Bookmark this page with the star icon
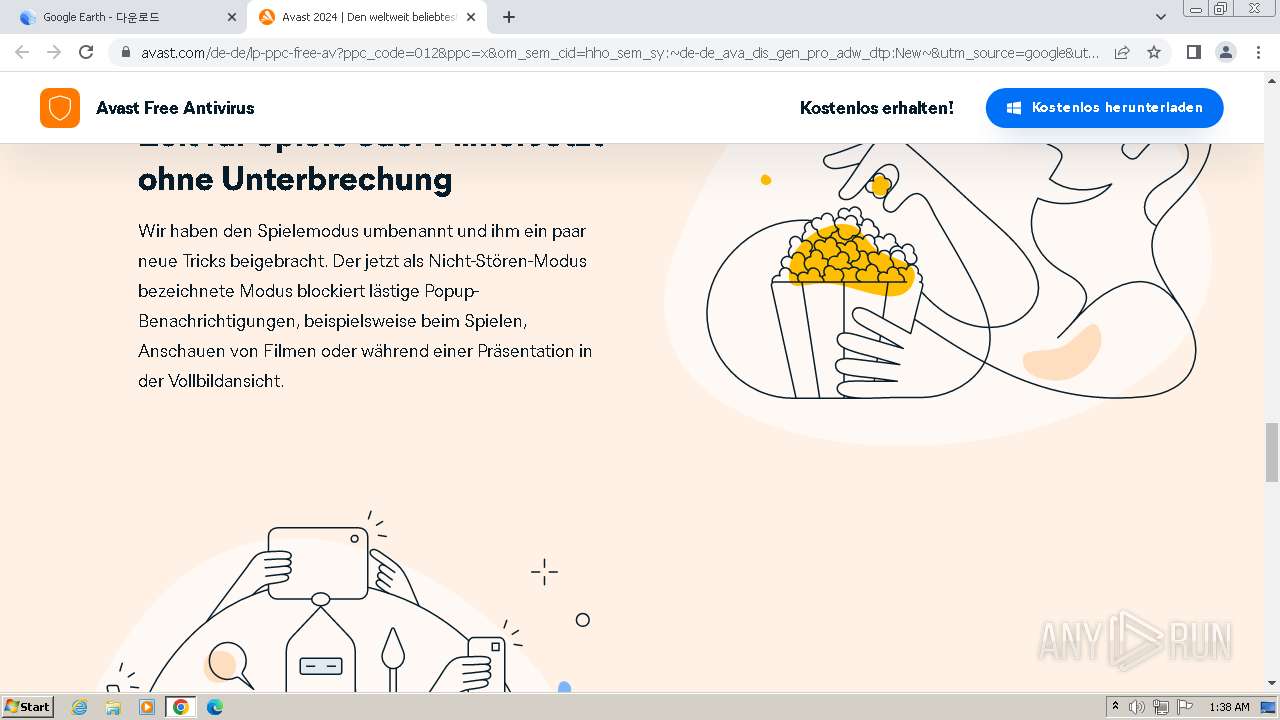 tap(1154, 52)
